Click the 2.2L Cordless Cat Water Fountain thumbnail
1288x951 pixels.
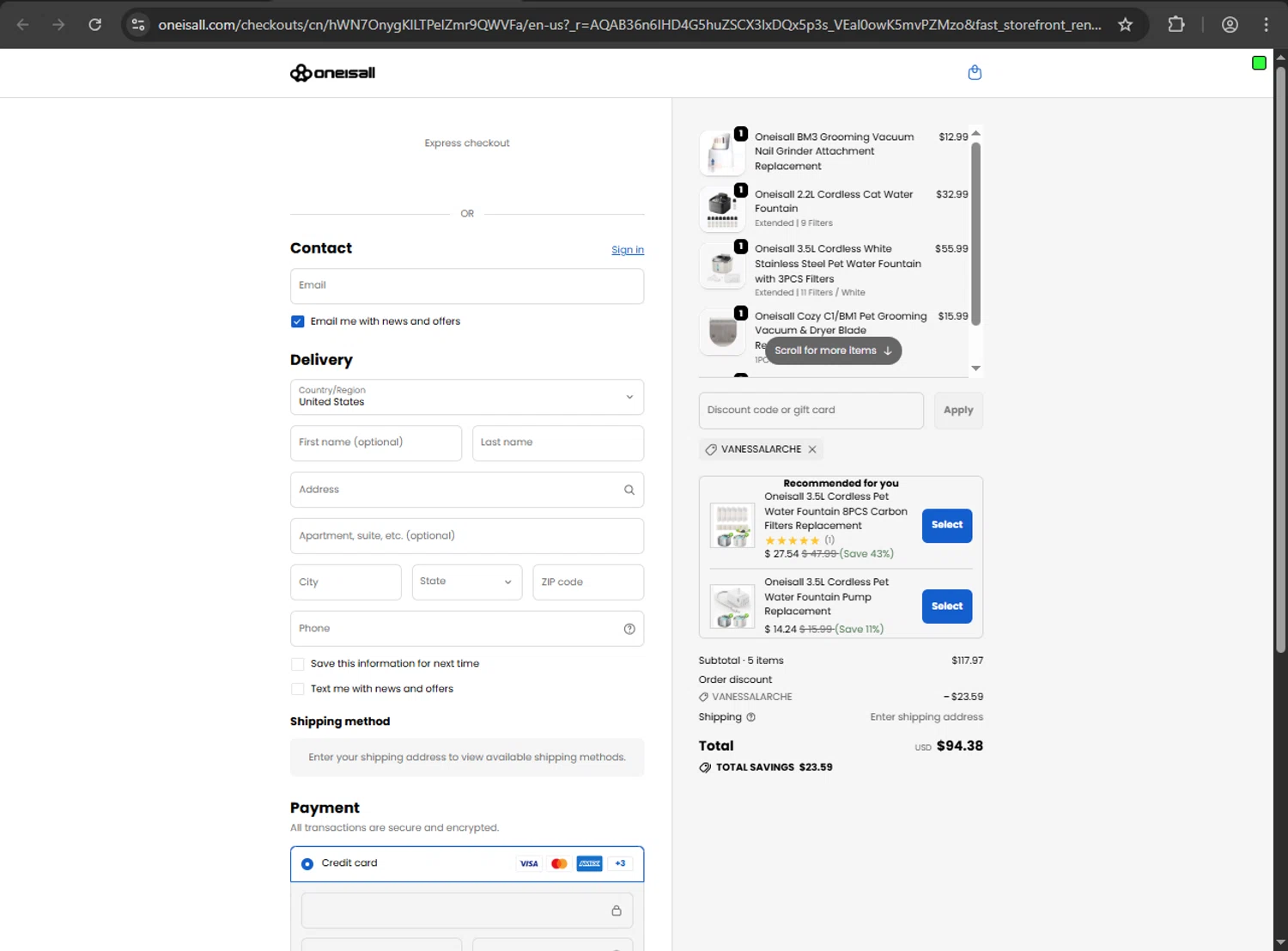[722, 210]
